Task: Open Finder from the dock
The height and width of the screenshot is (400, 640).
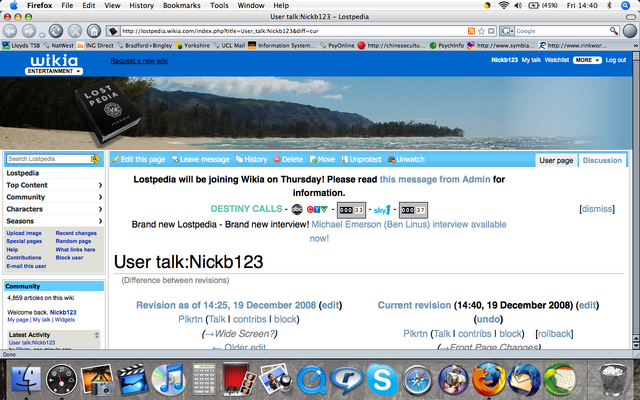Action: (x=26, y=380)
